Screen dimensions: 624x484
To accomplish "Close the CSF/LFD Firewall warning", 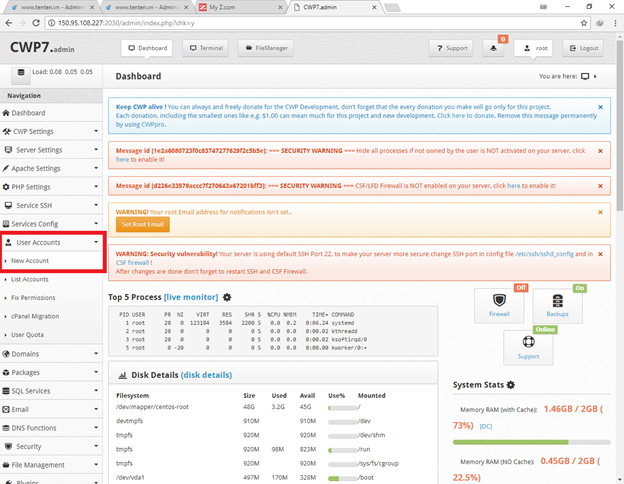I will click(601, 186).
